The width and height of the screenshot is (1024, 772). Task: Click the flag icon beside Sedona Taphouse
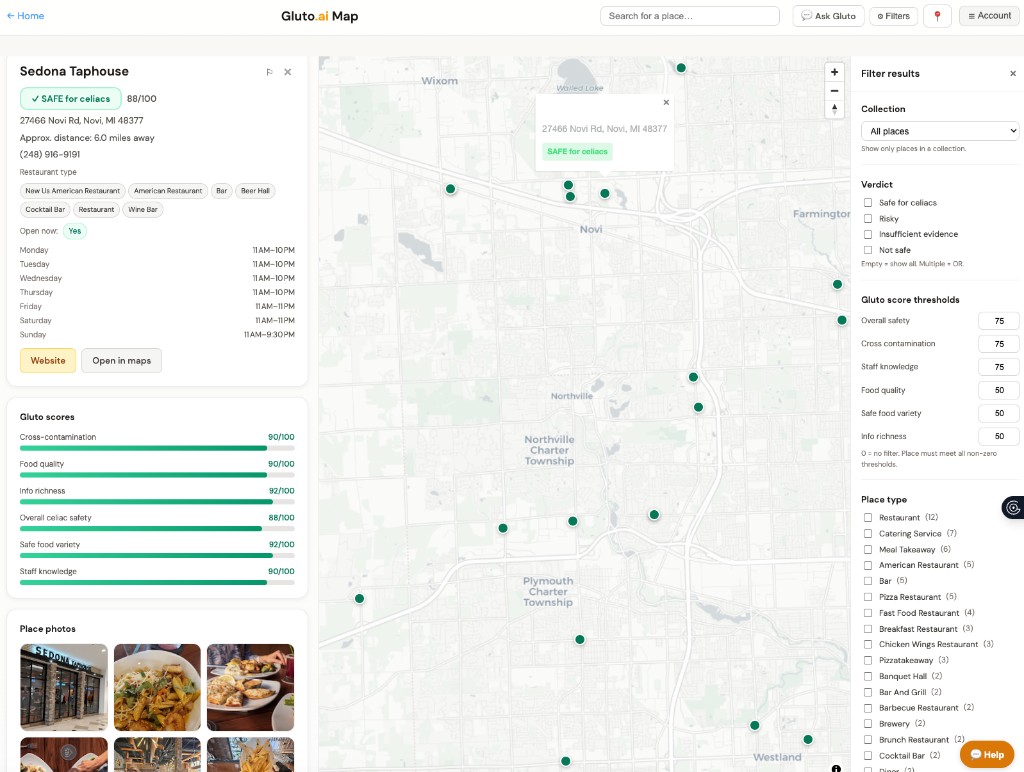269,72
